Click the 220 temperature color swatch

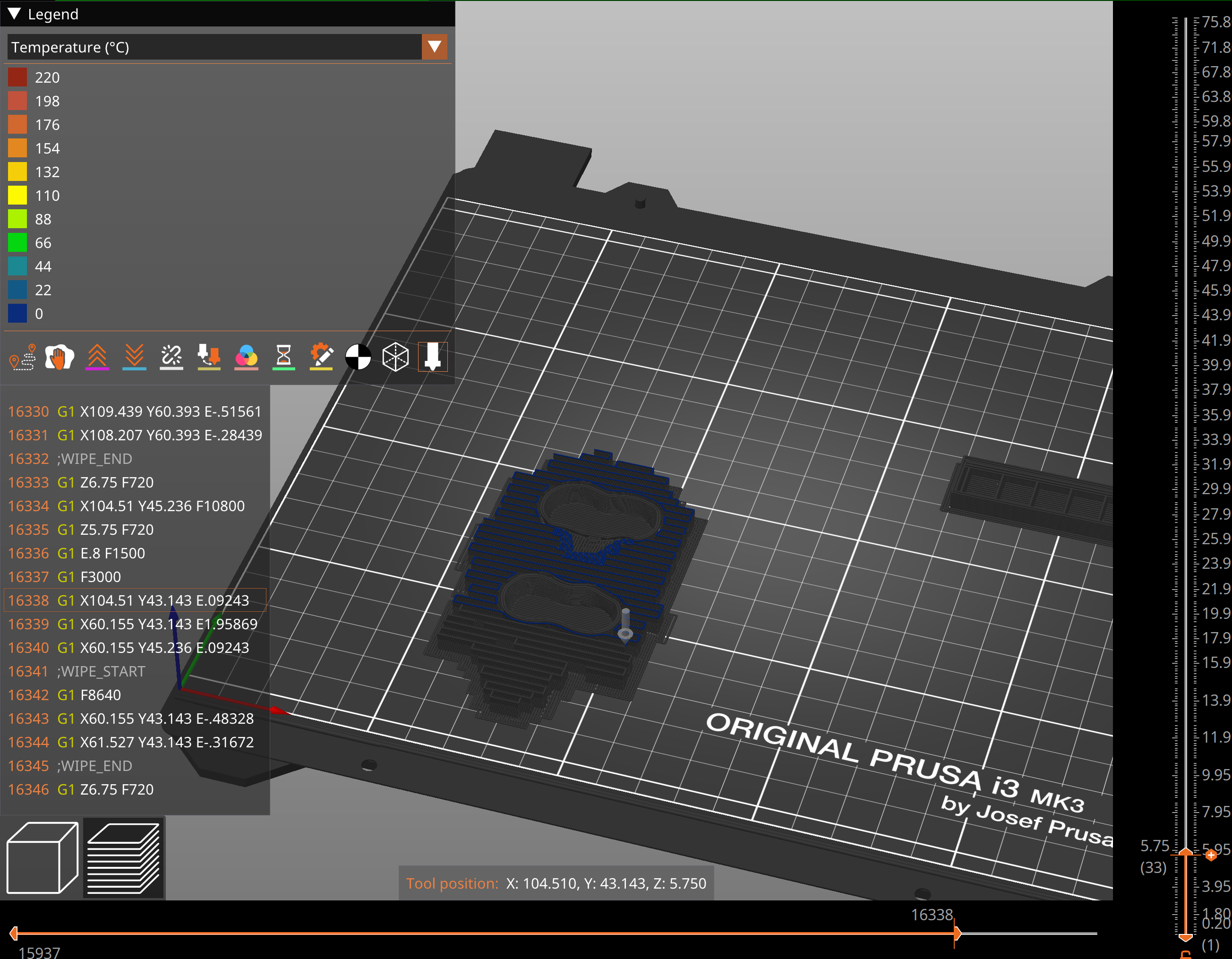[x=17, y=77]
